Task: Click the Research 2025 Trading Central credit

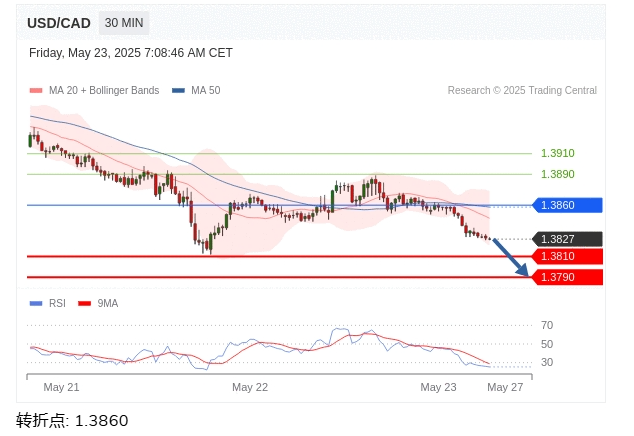Action: tap(522, 90)
